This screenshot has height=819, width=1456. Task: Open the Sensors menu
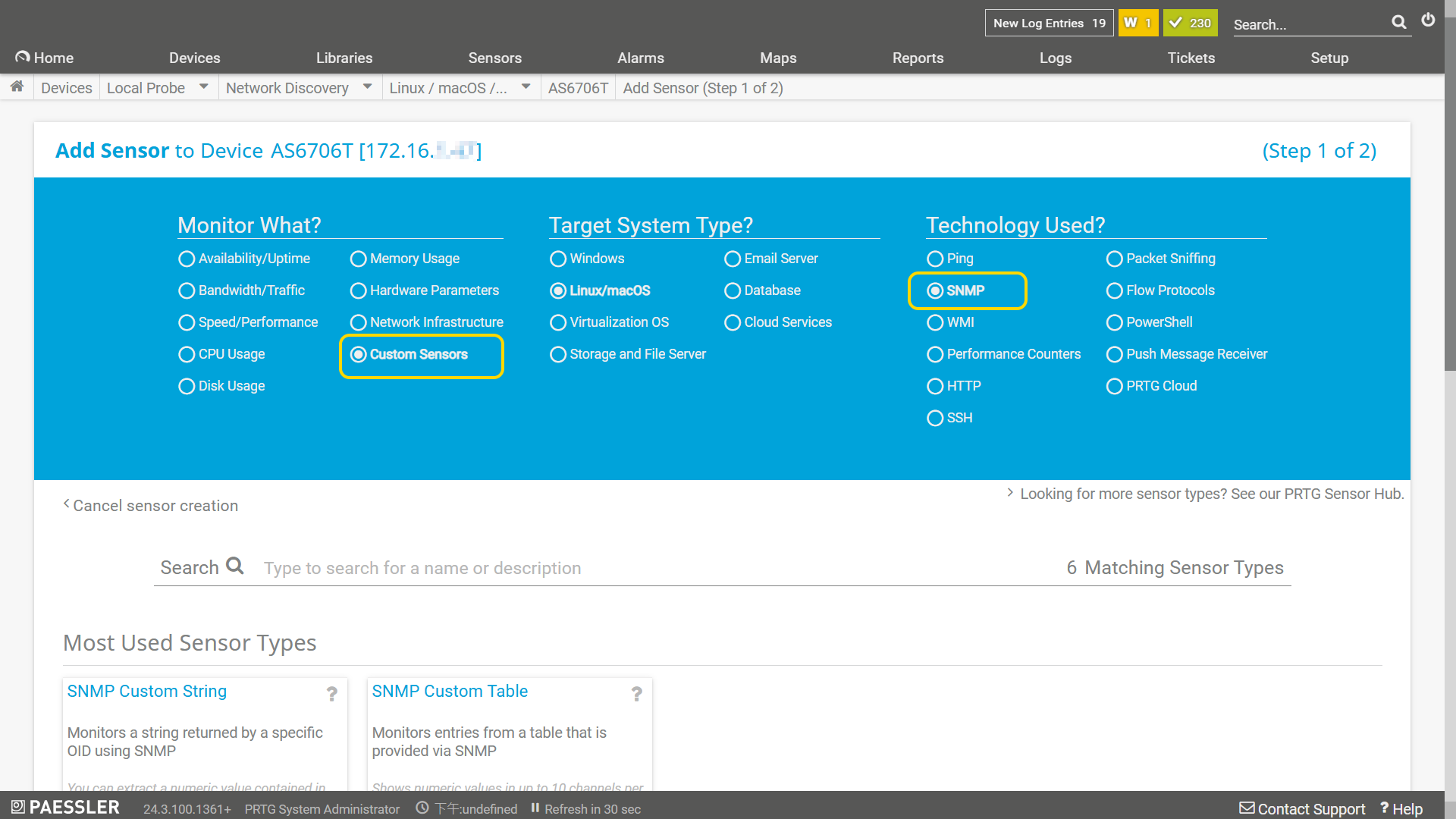pos(494,58)
